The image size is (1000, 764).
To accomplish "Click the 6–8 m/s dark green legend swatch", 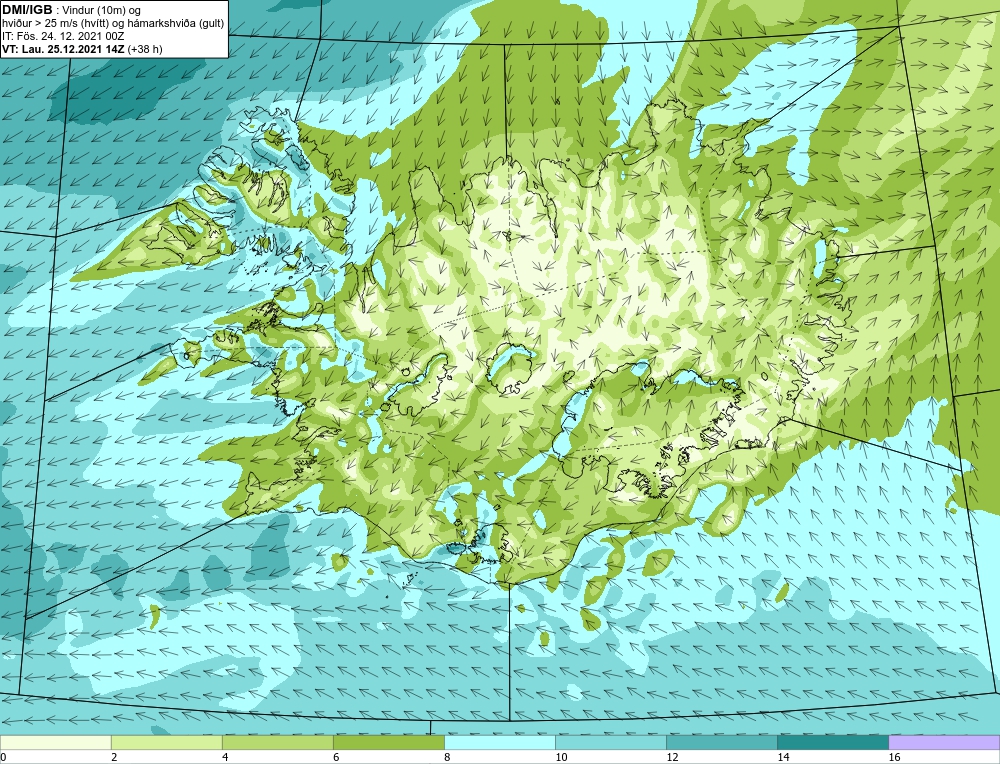I will pyautogui.click(x=388, y=742).
